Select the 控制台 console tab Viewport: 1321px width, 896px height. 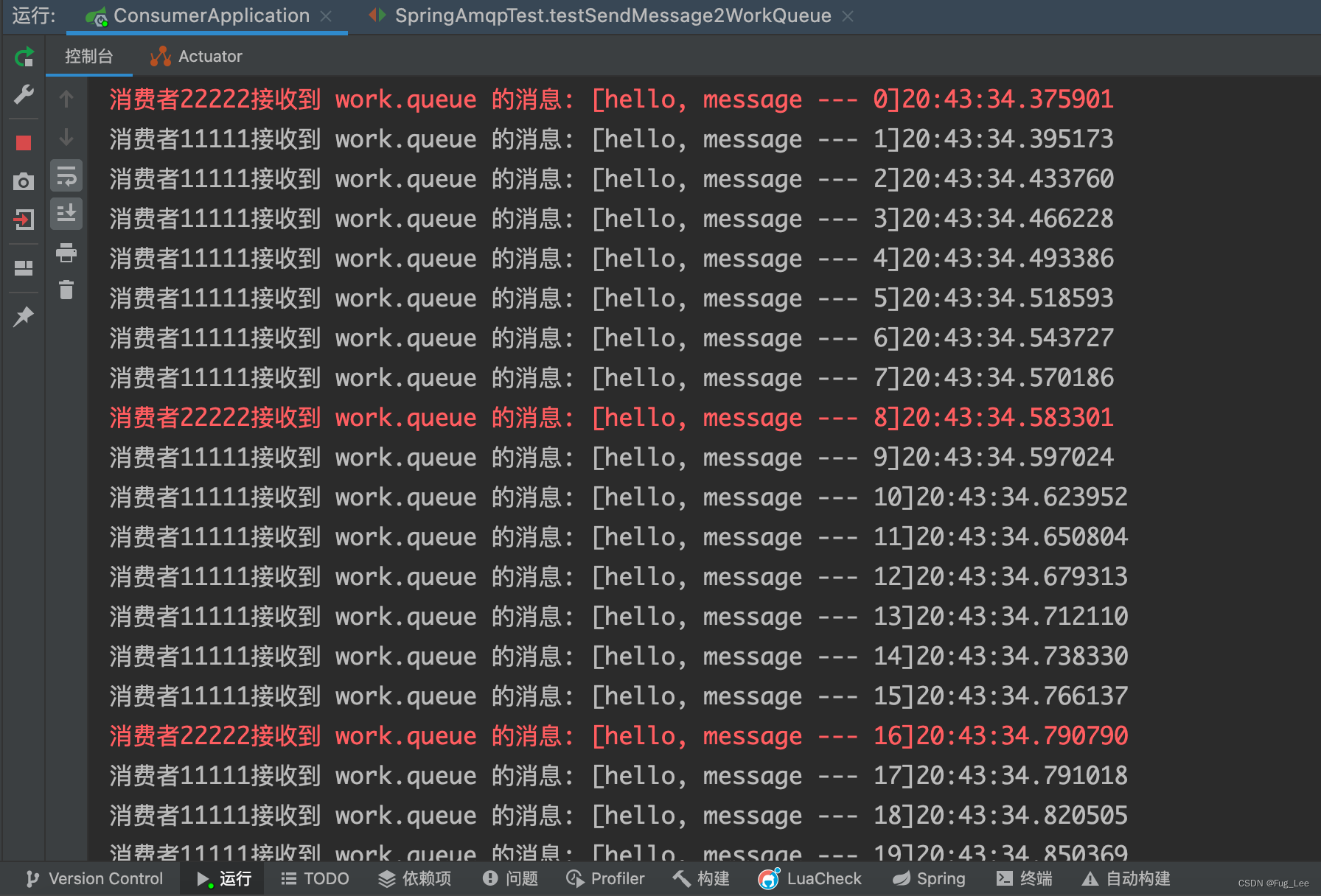tap(88, 57)
